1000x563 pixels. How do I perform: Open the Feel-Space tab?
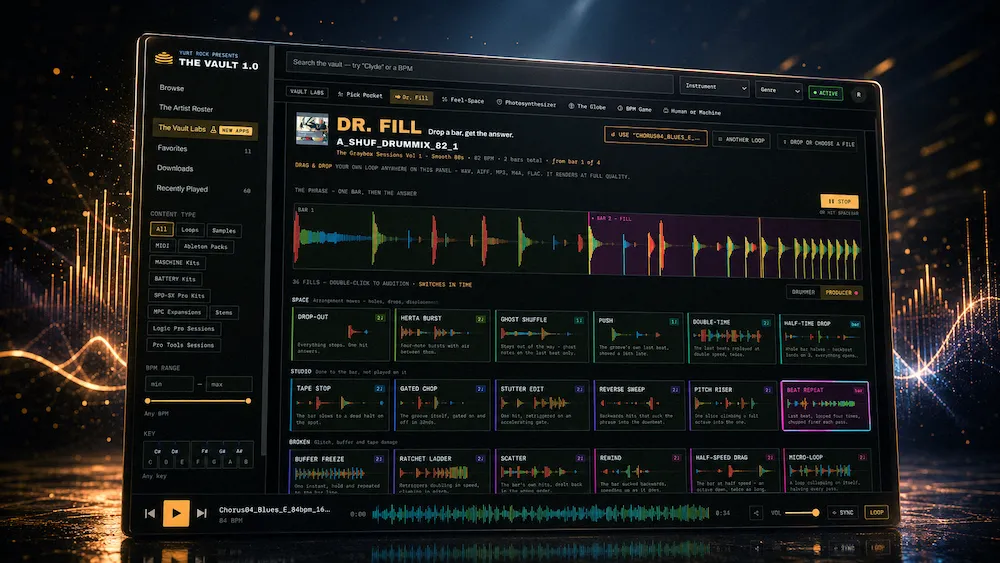(x=463, y=100)
